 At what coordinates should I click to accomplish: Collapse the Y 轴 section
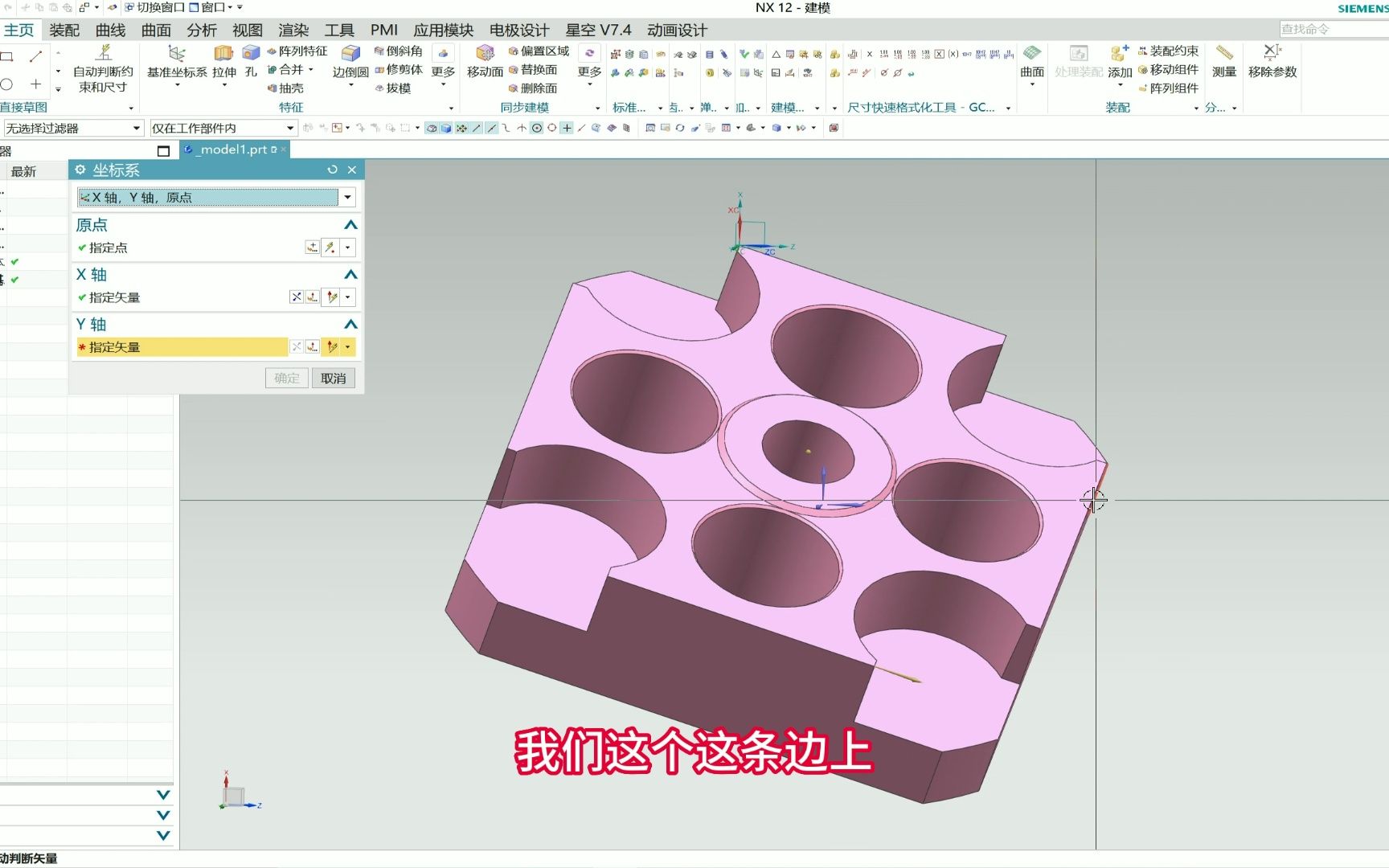click(x=350, y=324)
